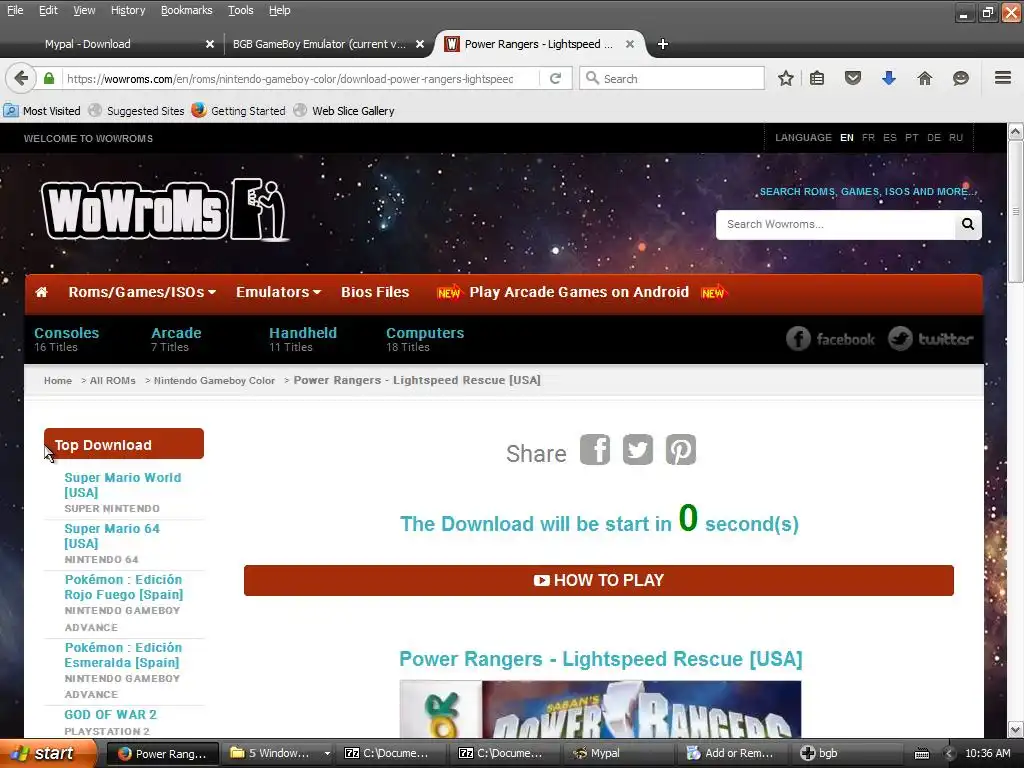Screen dimensions: 1024x768
Task: Open the Consoles 16 Titles category
Action: click(67, 339)
